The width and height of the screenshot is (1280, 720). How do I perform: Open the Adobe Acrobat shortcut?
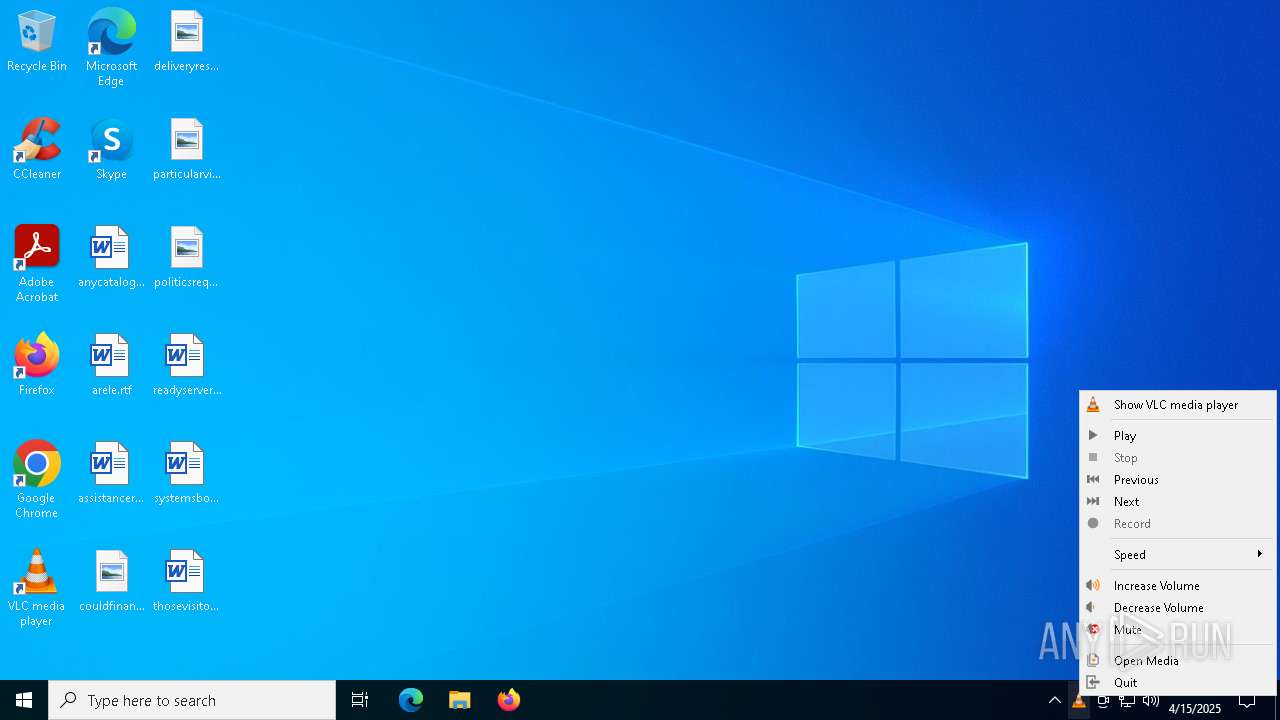coord(37,264)
